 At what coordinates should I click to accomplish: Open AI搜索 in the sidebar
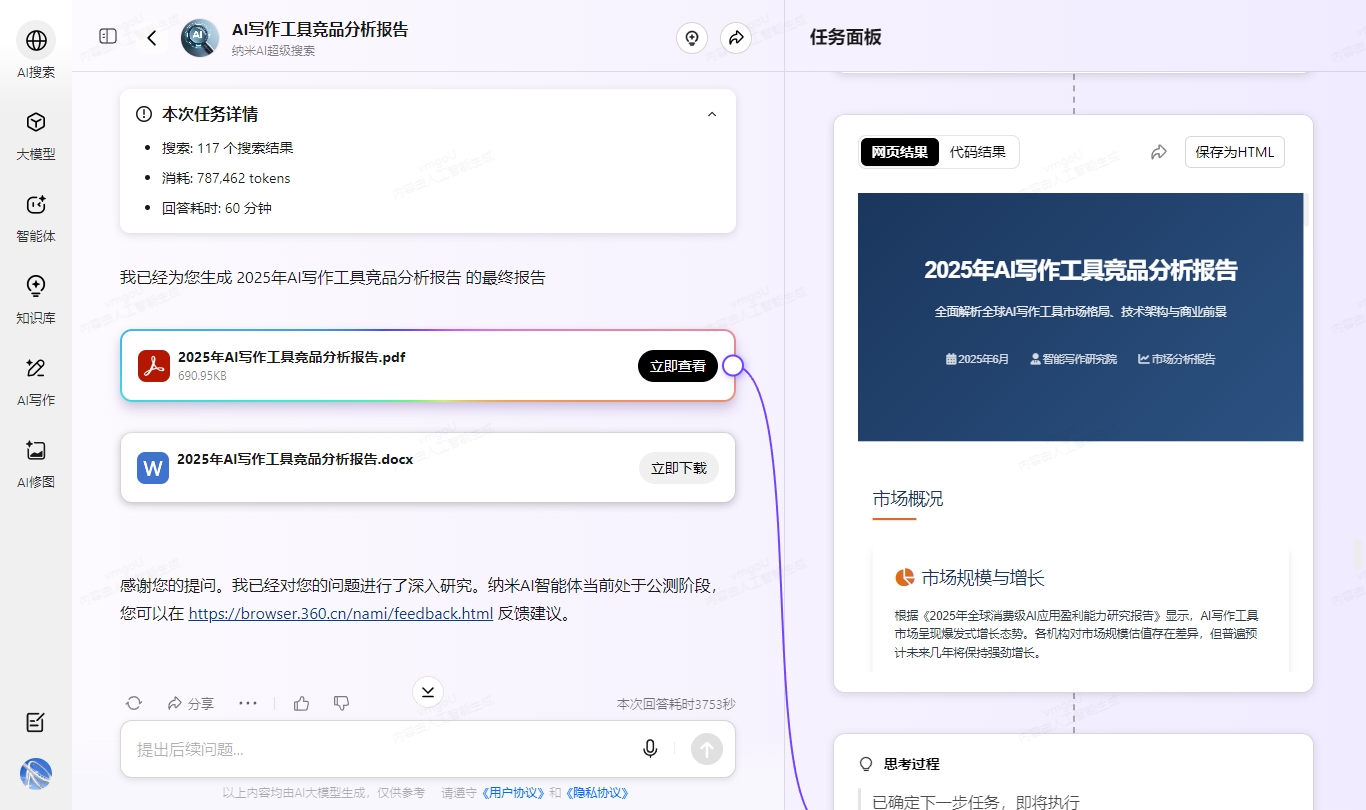(36, 52)
